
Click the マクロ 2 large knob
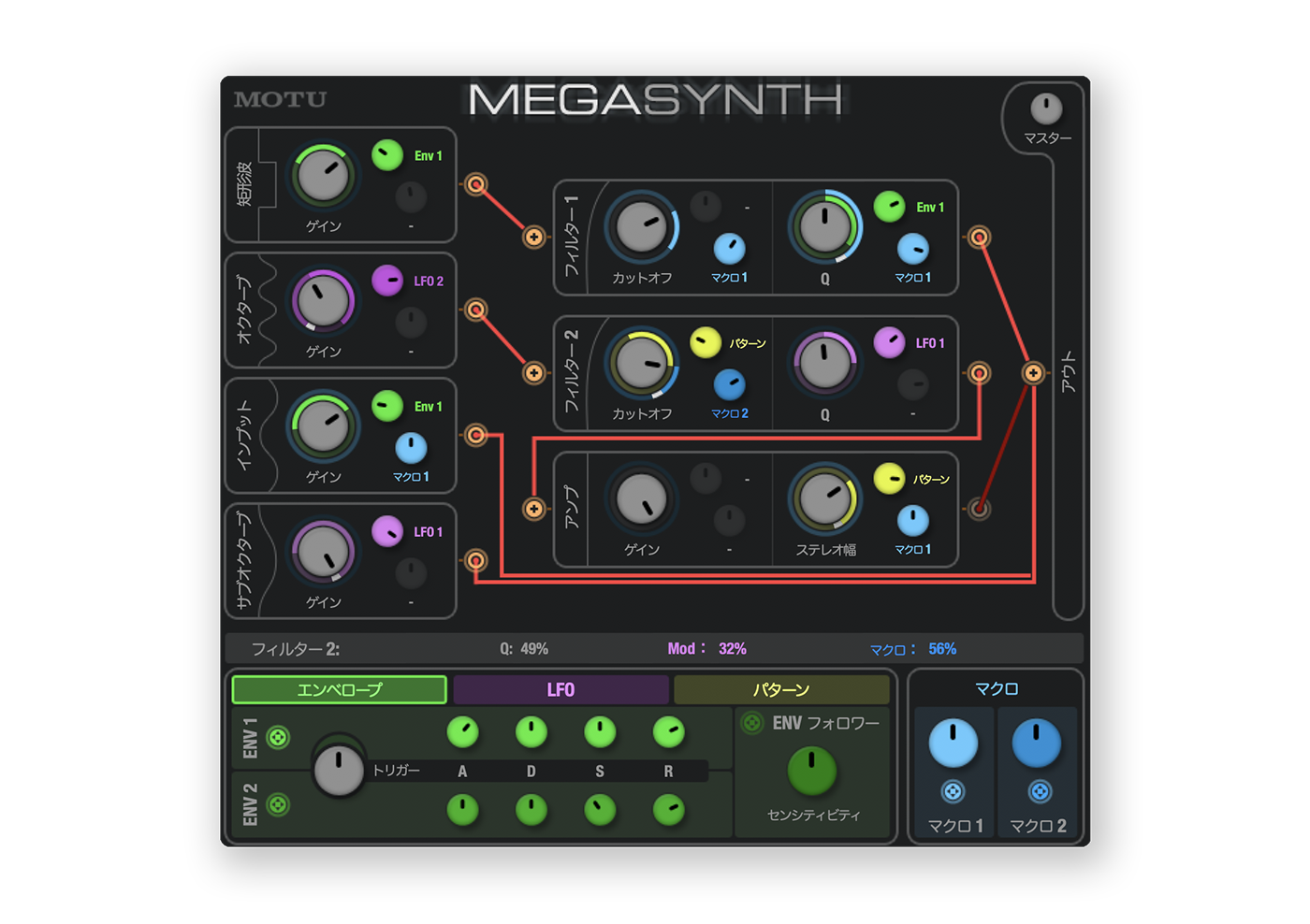point(1037,744)
